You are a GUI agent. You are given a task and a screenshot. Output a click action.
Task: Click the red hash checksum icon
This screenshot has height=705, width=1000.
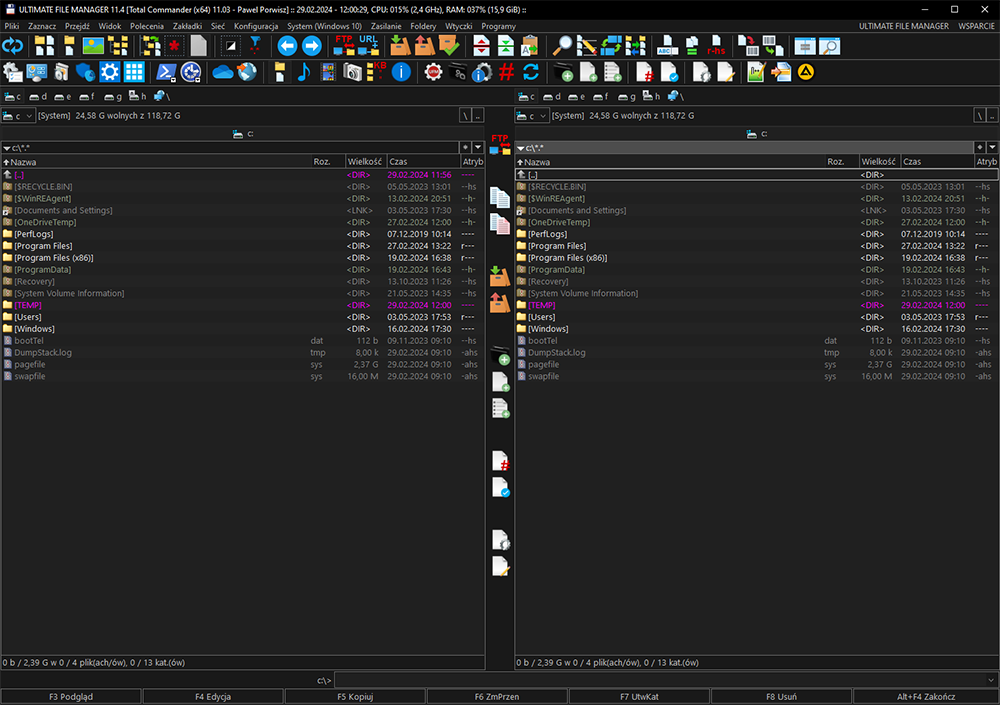[x=506, y=72]
